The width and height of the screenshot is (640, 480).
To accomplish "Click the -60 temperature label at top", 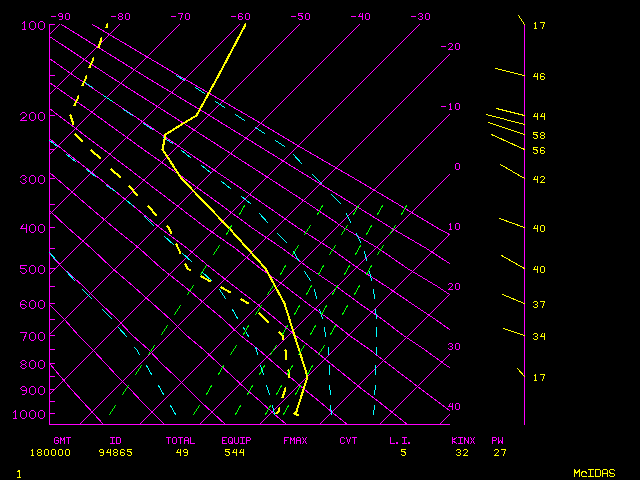I will [240, 17].
